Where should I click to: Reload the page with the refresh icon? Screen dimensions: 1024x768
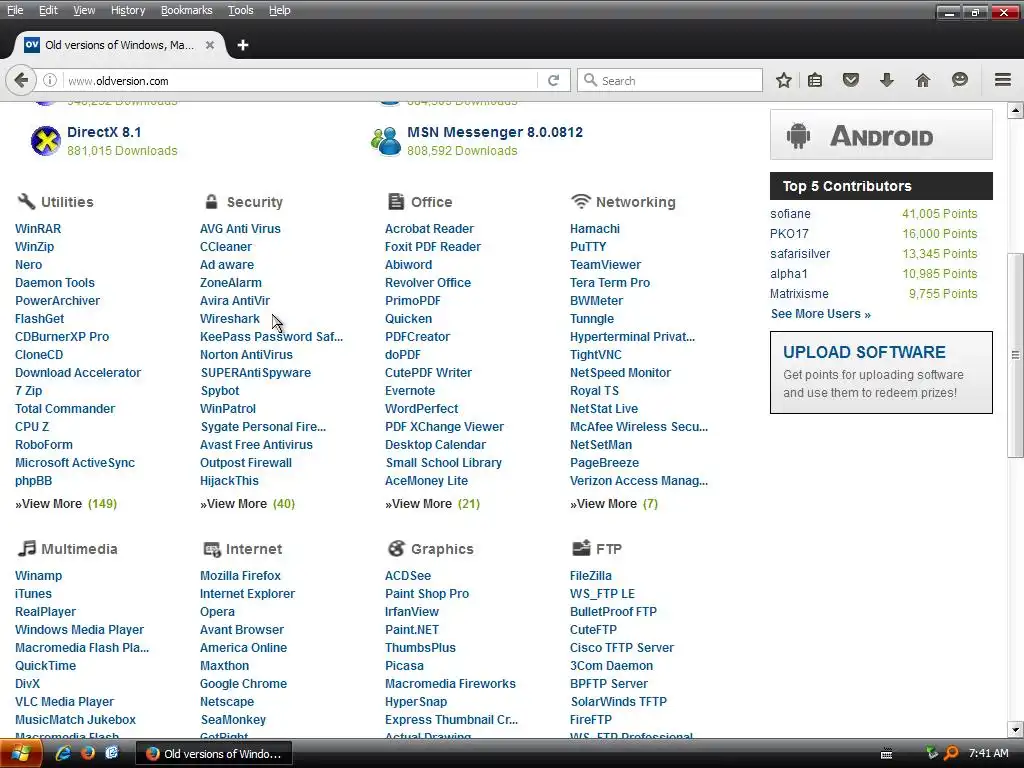click(x=554, y=80)
